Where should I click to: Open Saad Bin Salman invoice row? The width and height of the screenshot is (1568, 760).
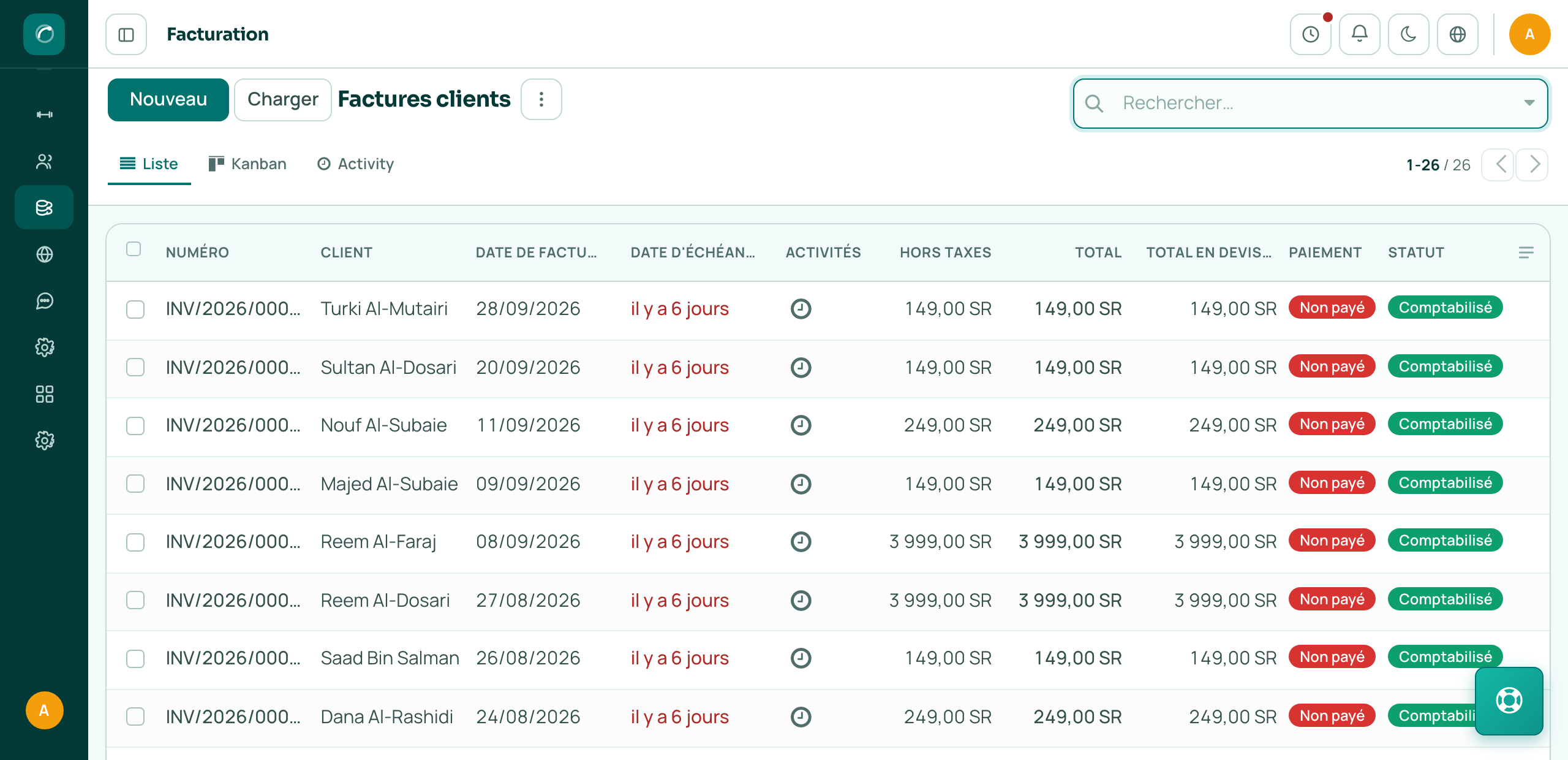827,659
